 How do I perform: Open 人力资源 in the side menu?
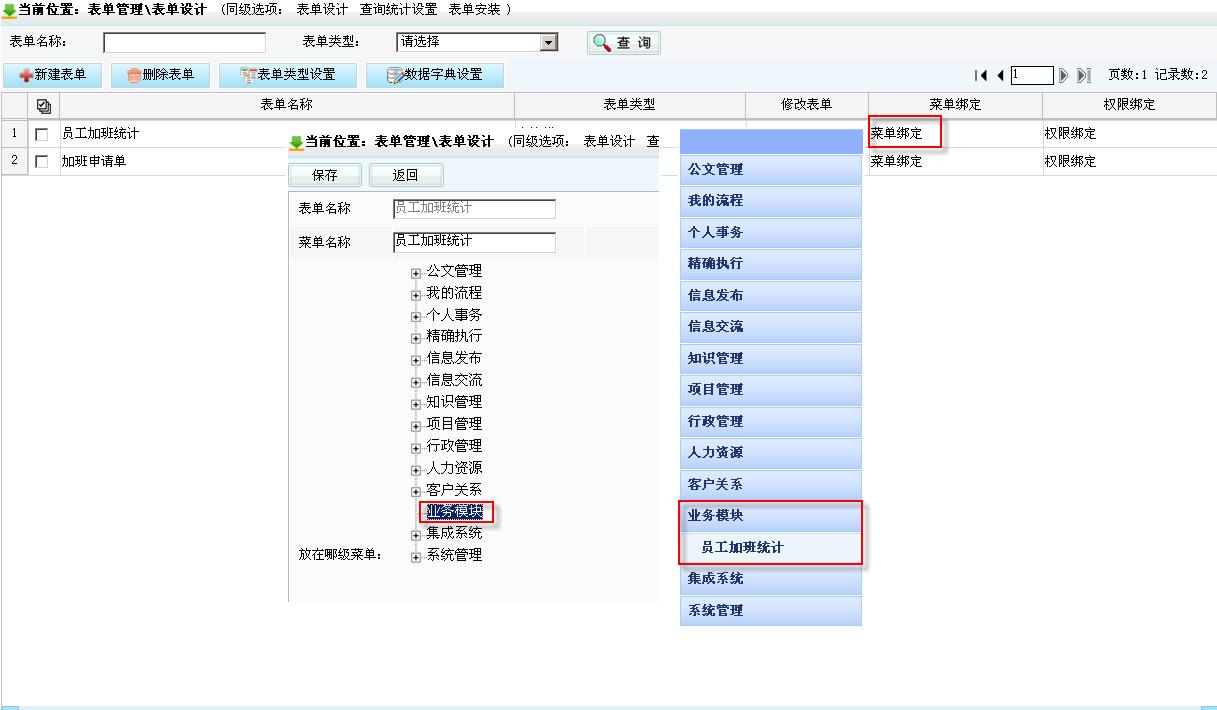click(771, 453)
